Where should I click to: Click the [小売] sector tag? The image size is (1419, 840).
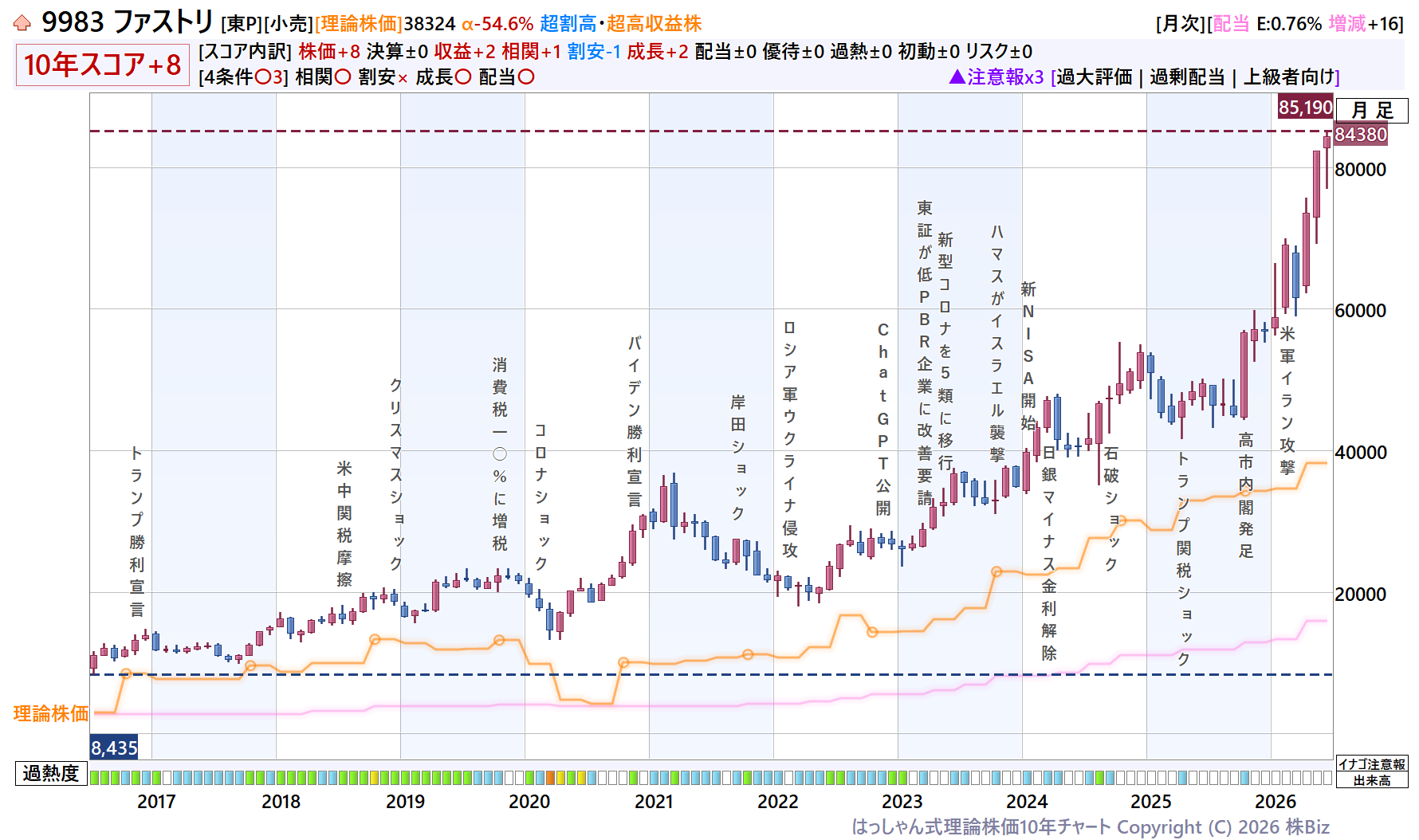click(288, 24)
